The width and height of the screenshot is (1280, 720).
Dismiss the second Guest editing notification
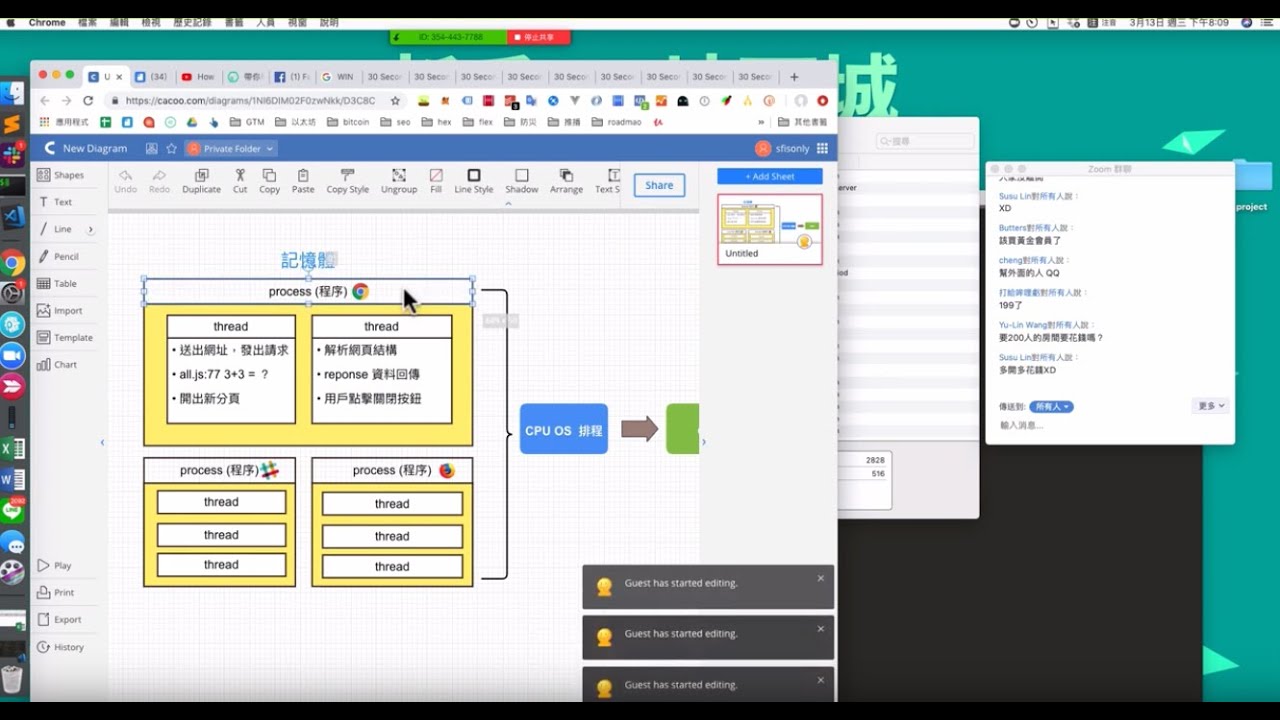[x=821, y=629]
